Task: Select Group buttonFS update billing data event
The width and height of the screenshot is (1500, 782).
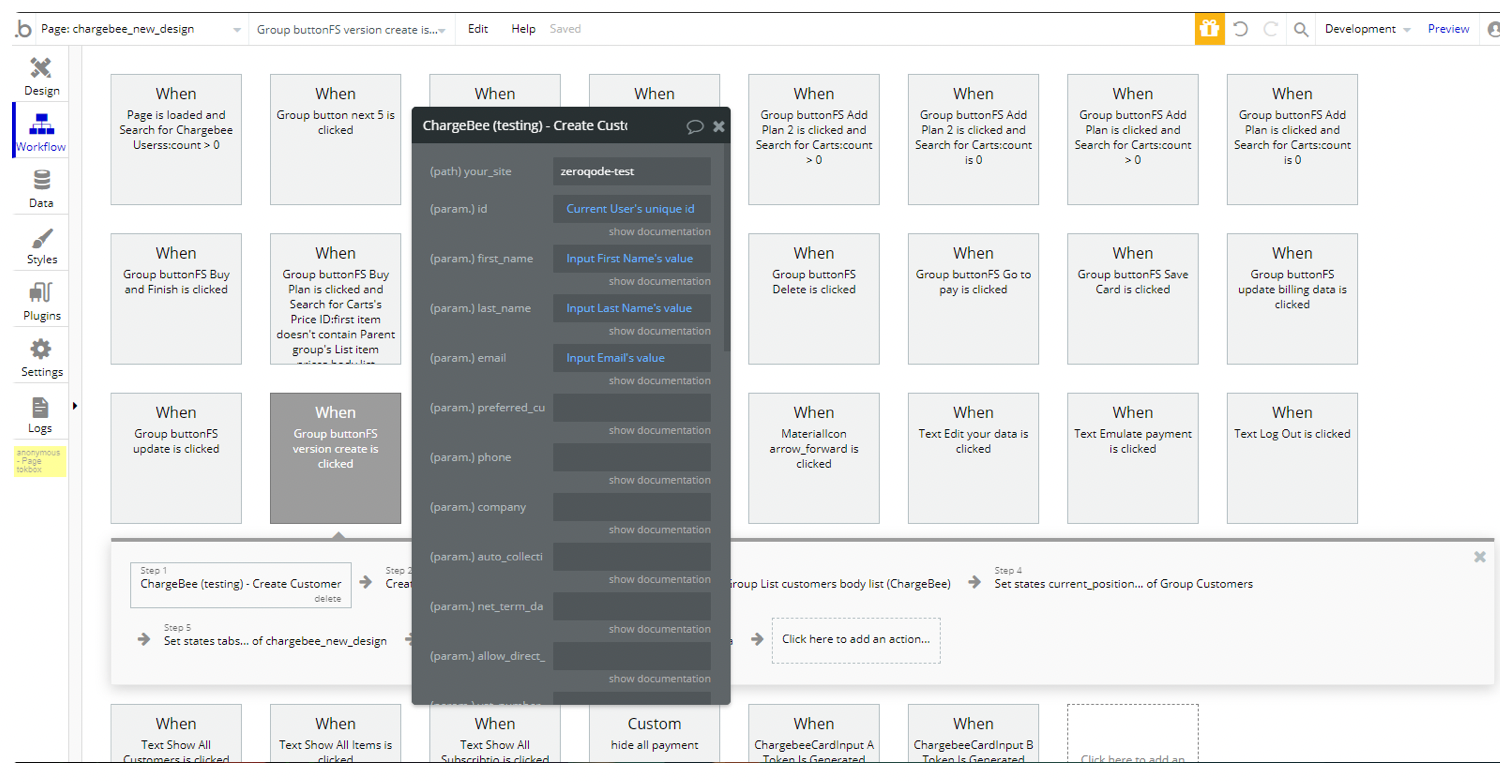Action: pyautogui.click(x=1292, y=299)
